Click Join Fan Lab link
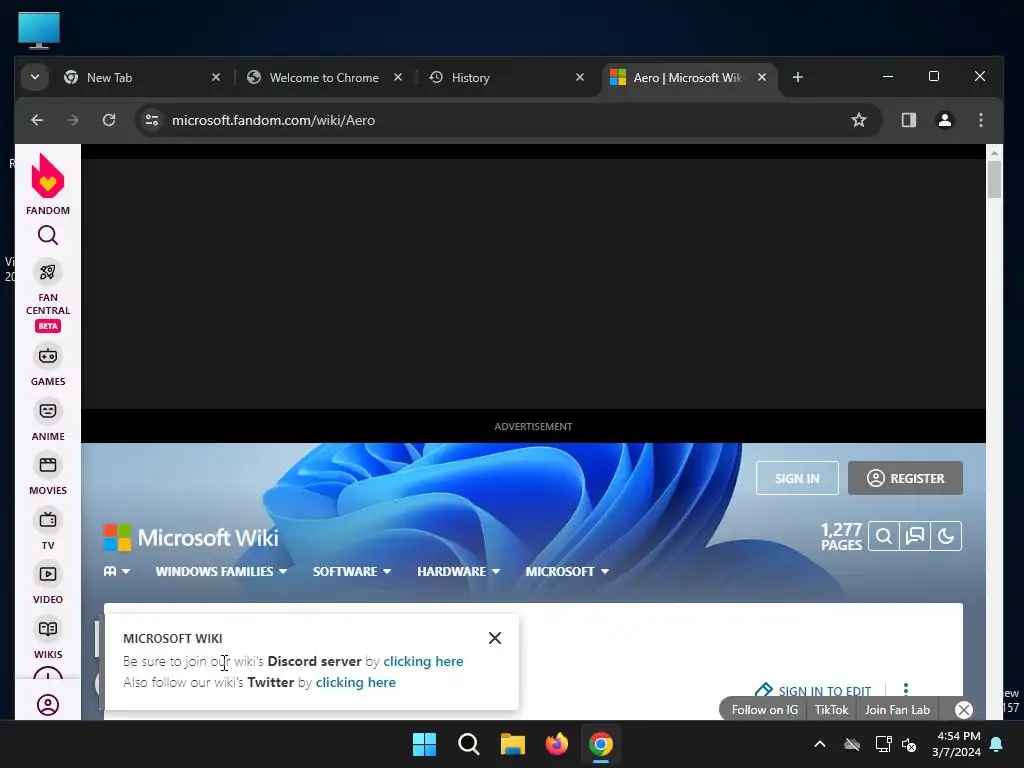 897,710
